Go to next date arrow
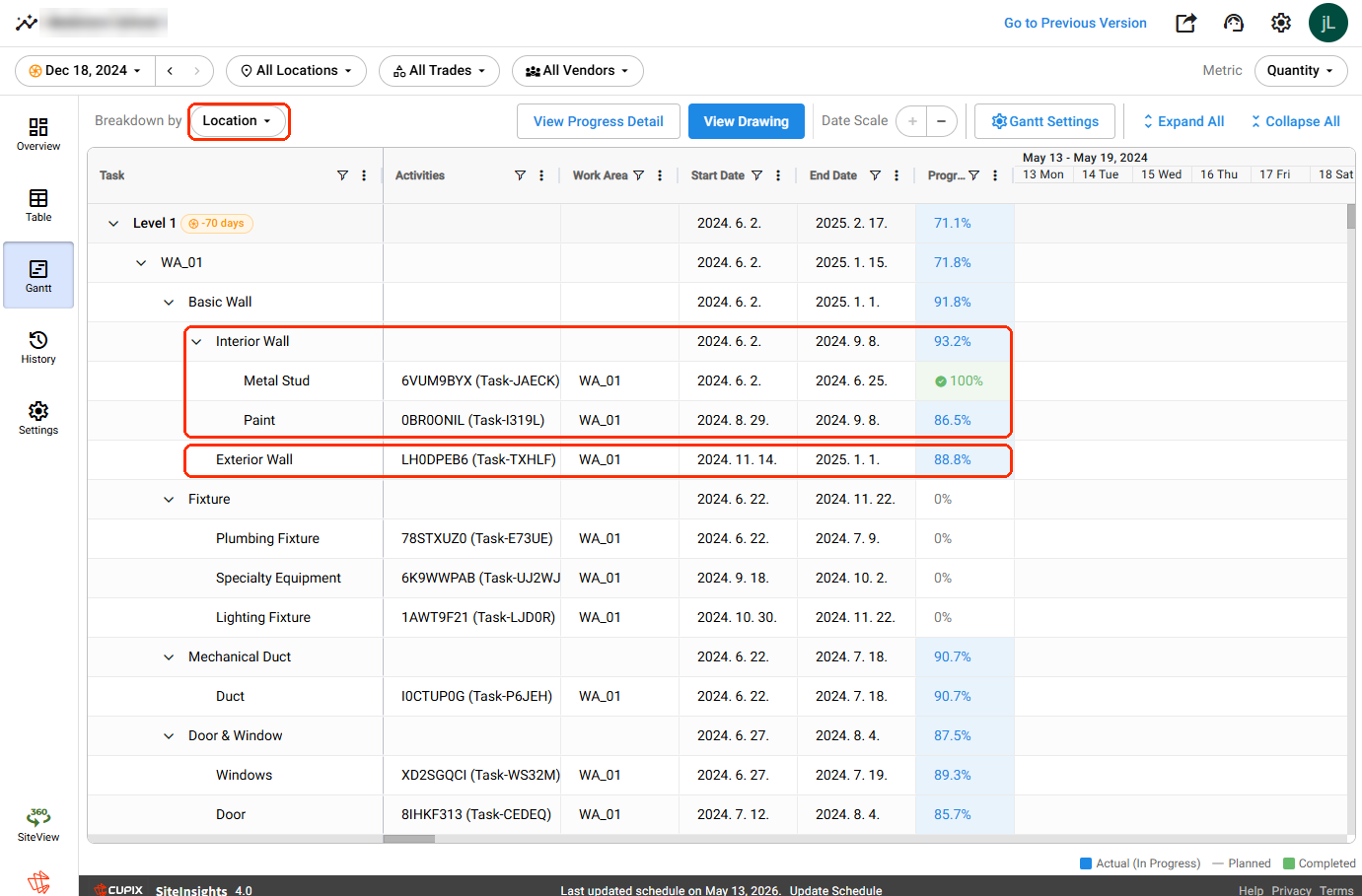This screenshot has width=1362, height=896. coord(197,71)
